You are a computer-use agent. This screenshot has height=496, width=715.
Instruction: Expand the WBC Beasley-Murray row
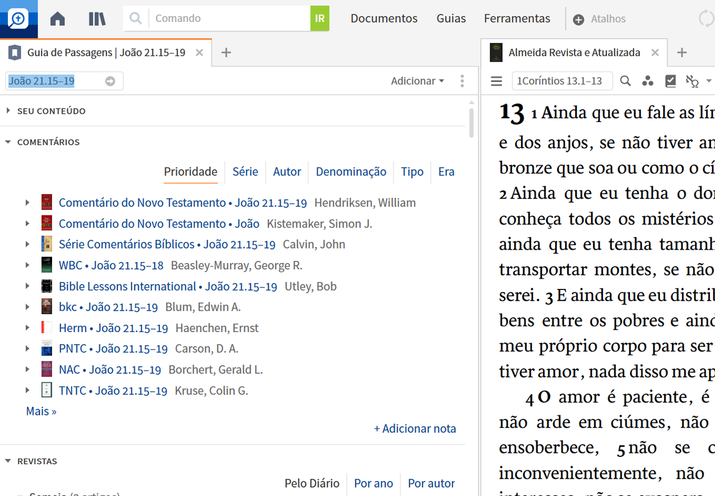pyautogui.click(x=27, y=265)
